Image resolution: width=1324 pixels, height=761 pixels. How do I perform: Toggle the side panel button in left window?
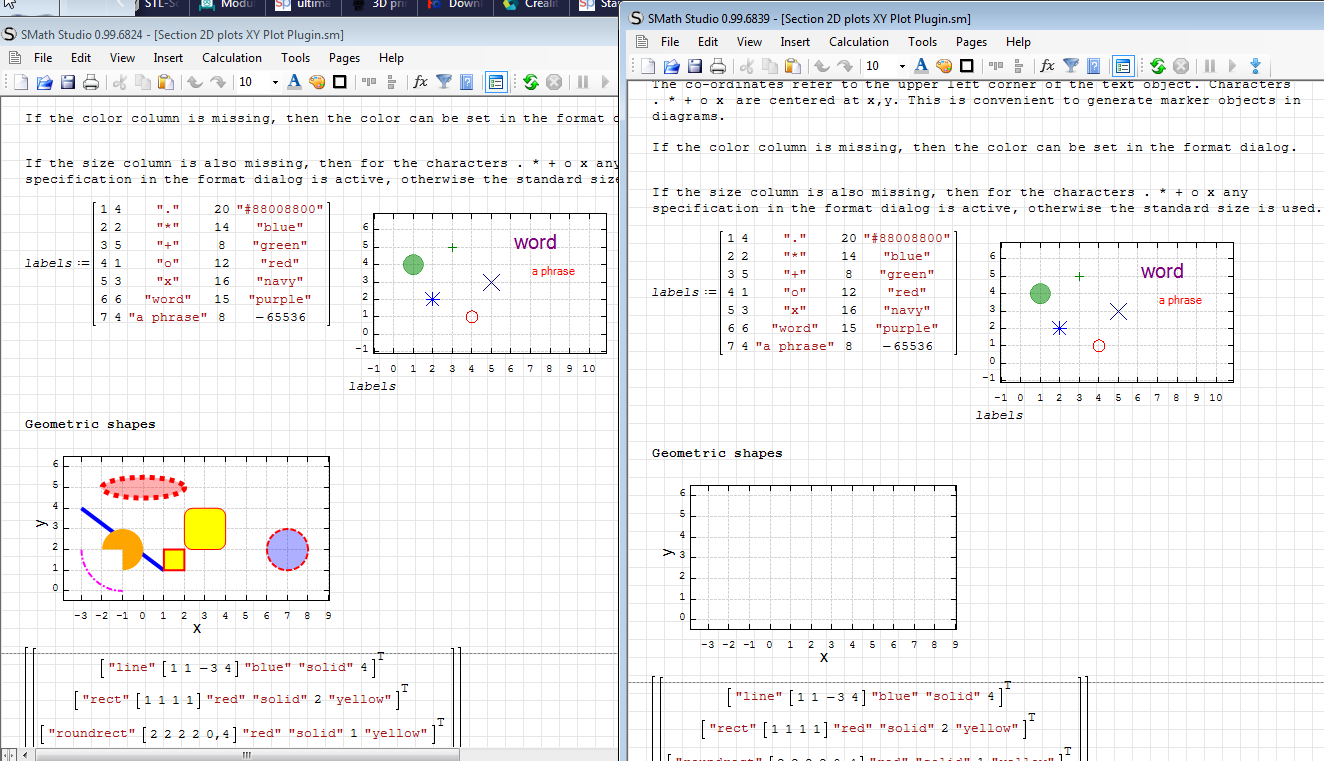(496, 82)
